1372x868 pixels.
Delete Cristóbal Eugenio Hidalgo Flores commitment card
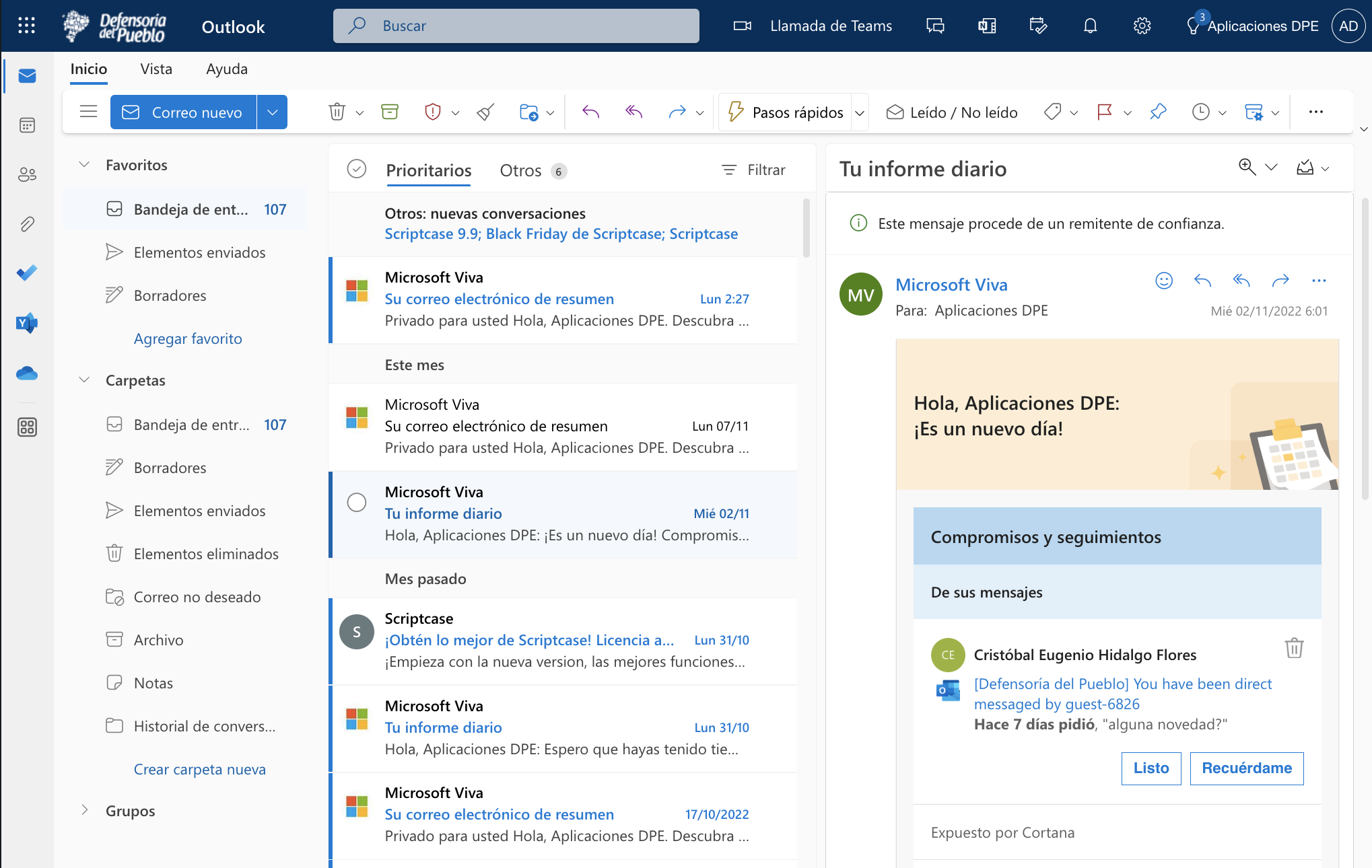tap(1294, 648)
